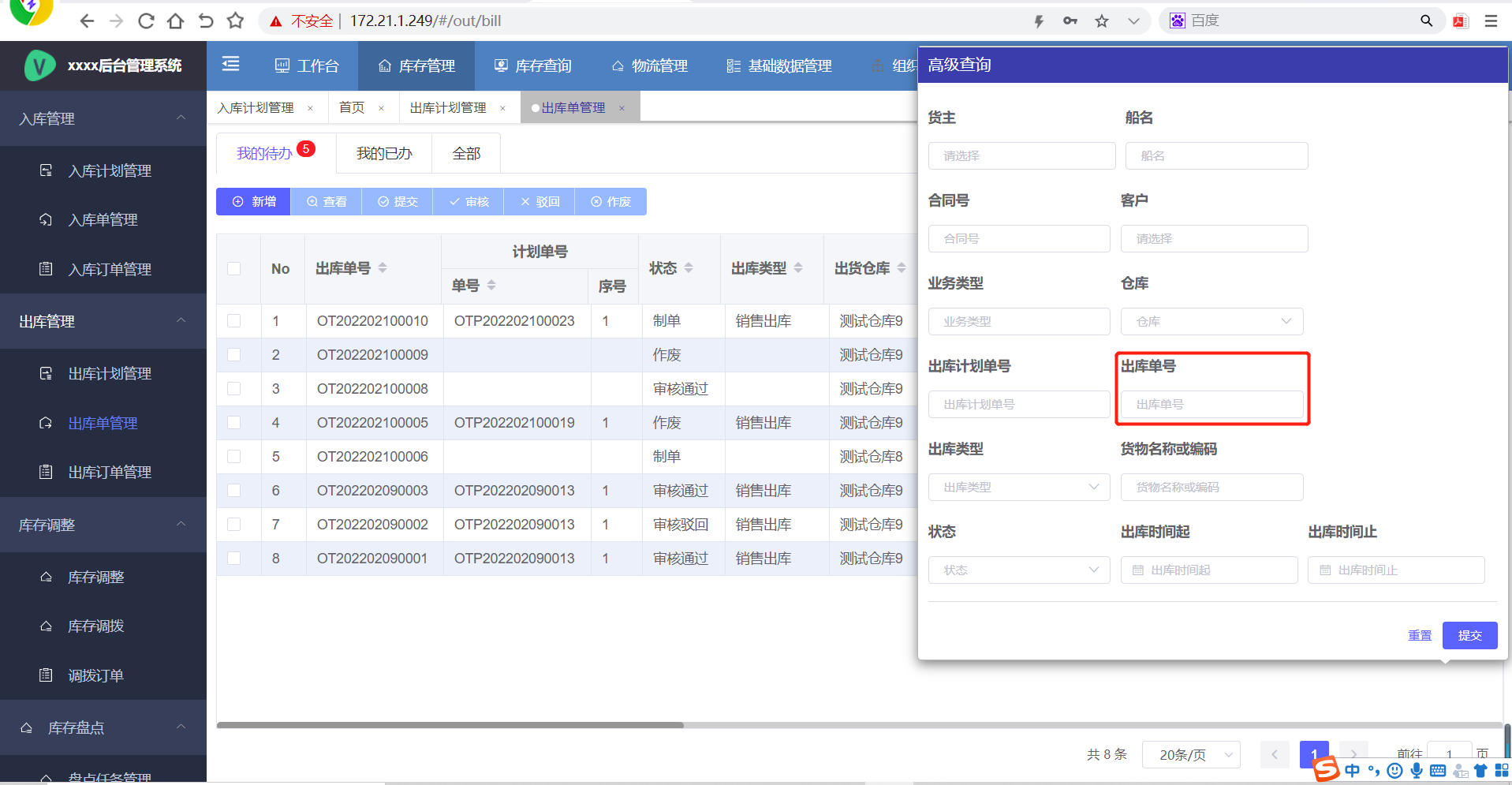The width and height of the screenshot is (1512, 785).
Task: Tick the select-all checkbox in table header
Action: point(233,268)
